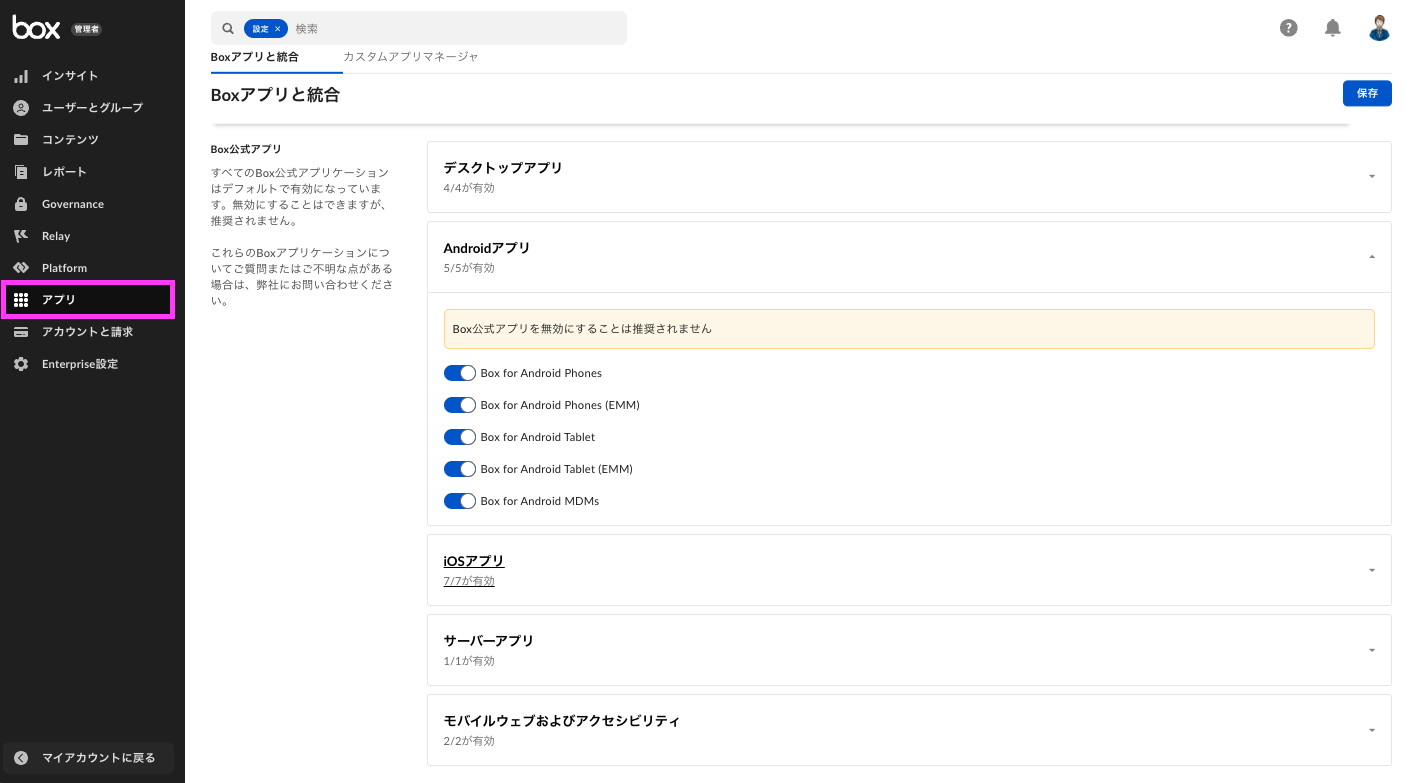Open Insights bar chart icon in sidebar
Image resolution: width=1416 pixels, height=783 pixels.
21,76
